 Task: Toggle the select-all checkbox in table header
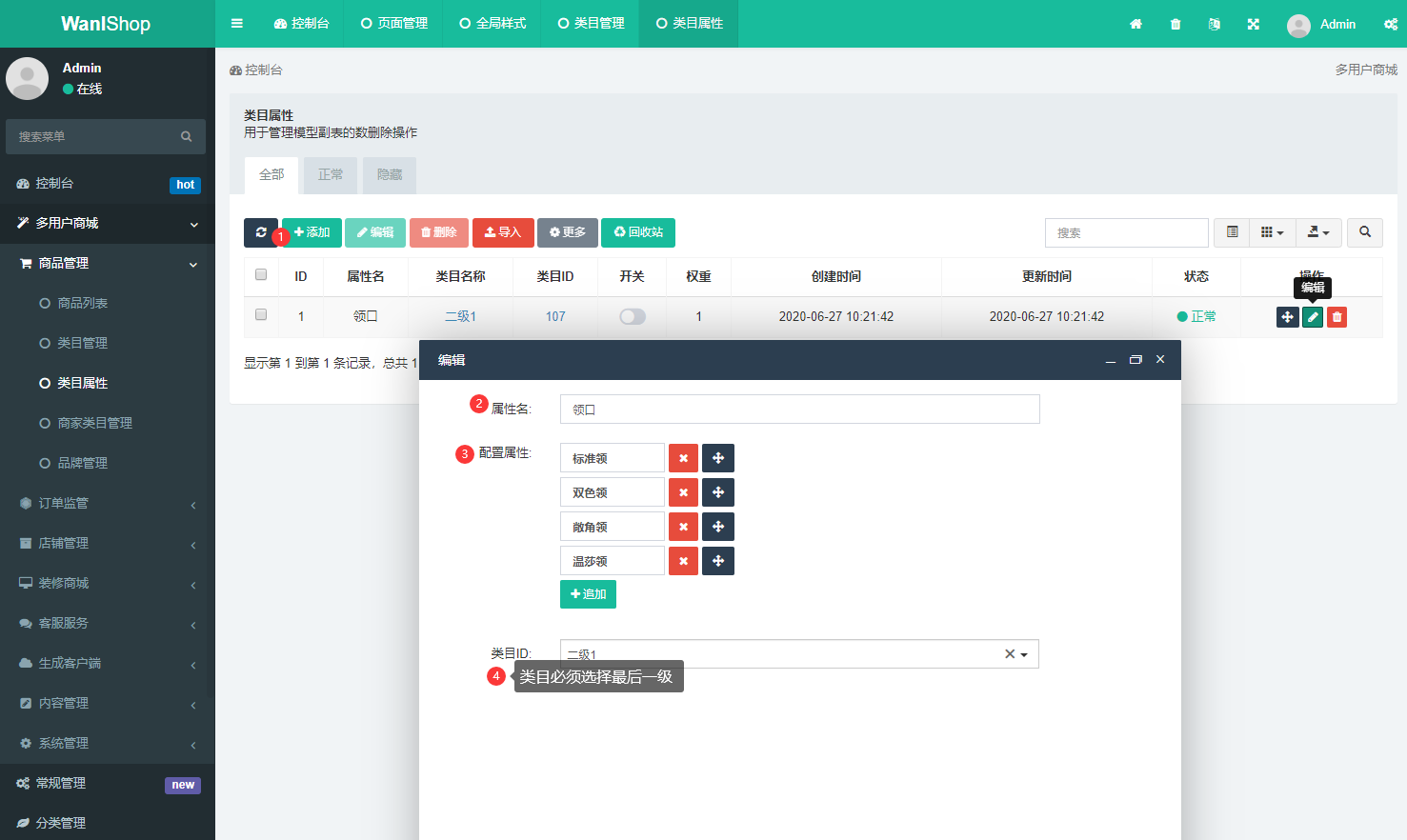tap(261, 274)
